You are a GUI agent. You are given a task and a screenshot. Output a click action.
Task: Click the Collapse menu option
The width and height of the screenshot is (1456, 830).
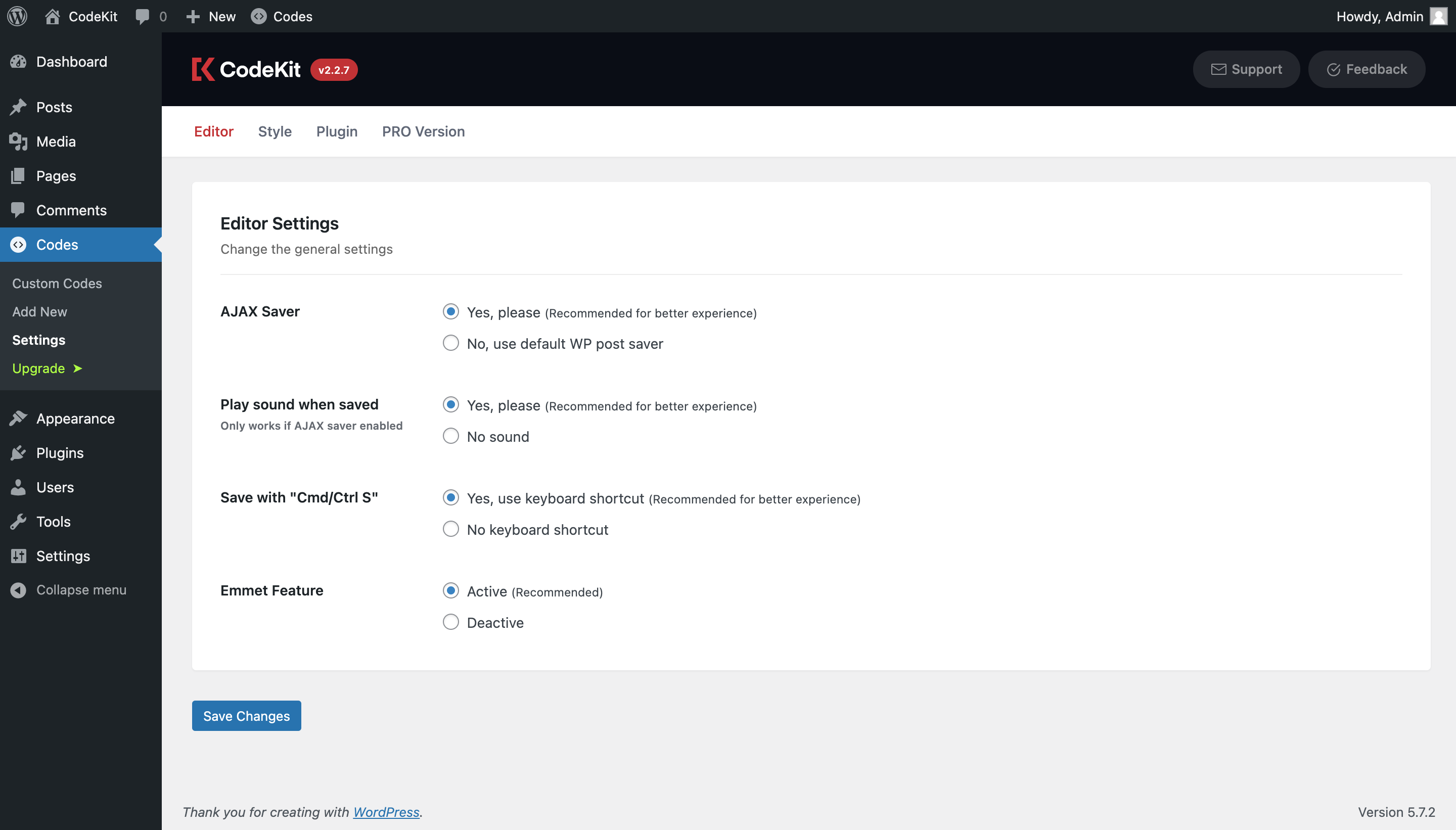[x=81, y=589]
